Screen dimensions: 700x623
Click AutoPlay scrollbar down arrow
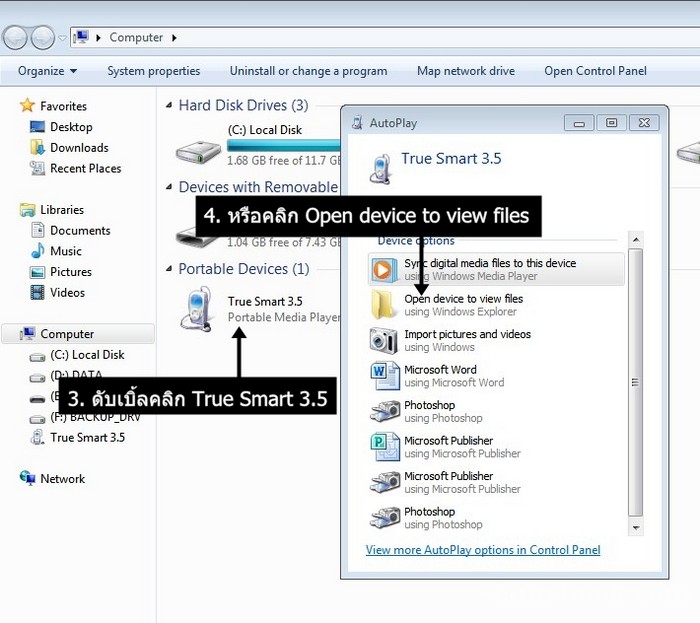click(636, 527)
